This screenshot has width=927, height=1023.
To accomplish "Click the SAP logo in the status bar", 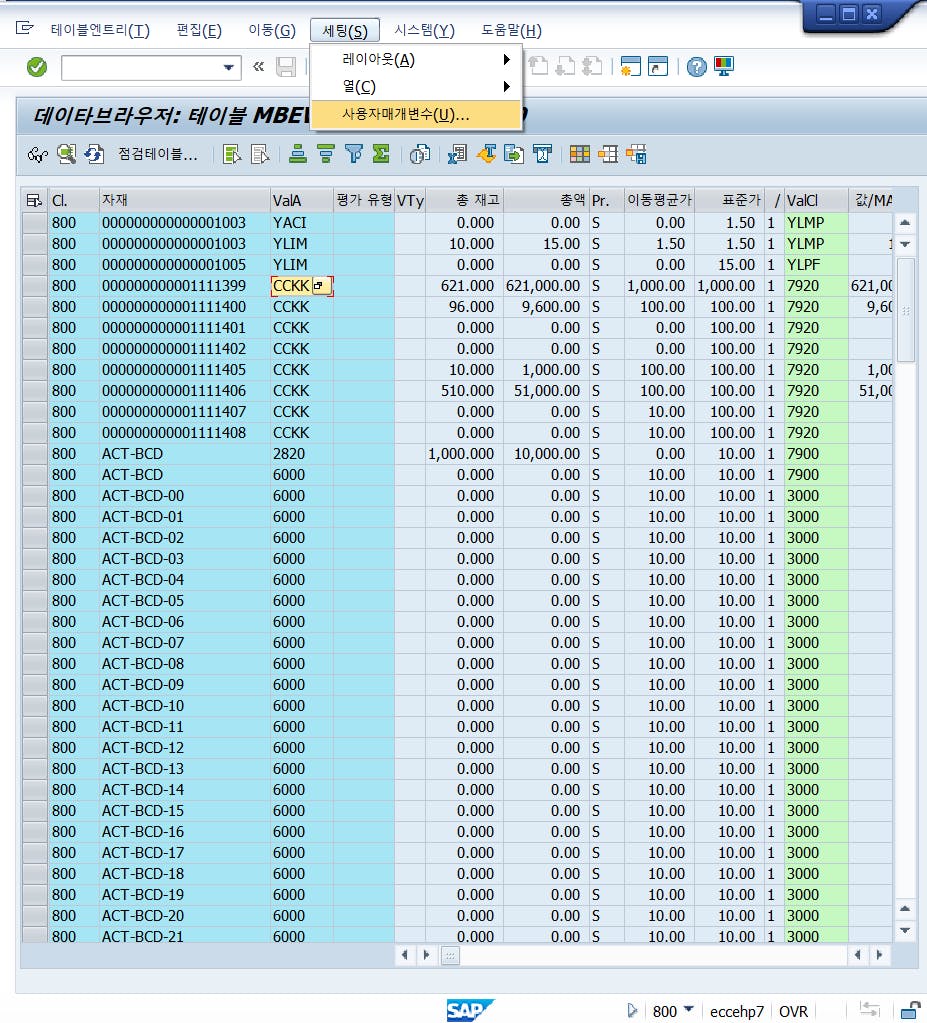I will [470, 1011].
